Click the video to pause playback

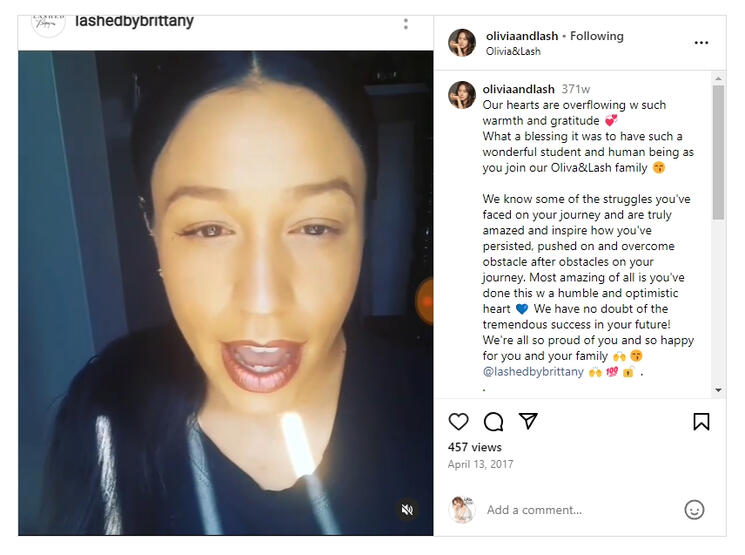click(226, 293)
